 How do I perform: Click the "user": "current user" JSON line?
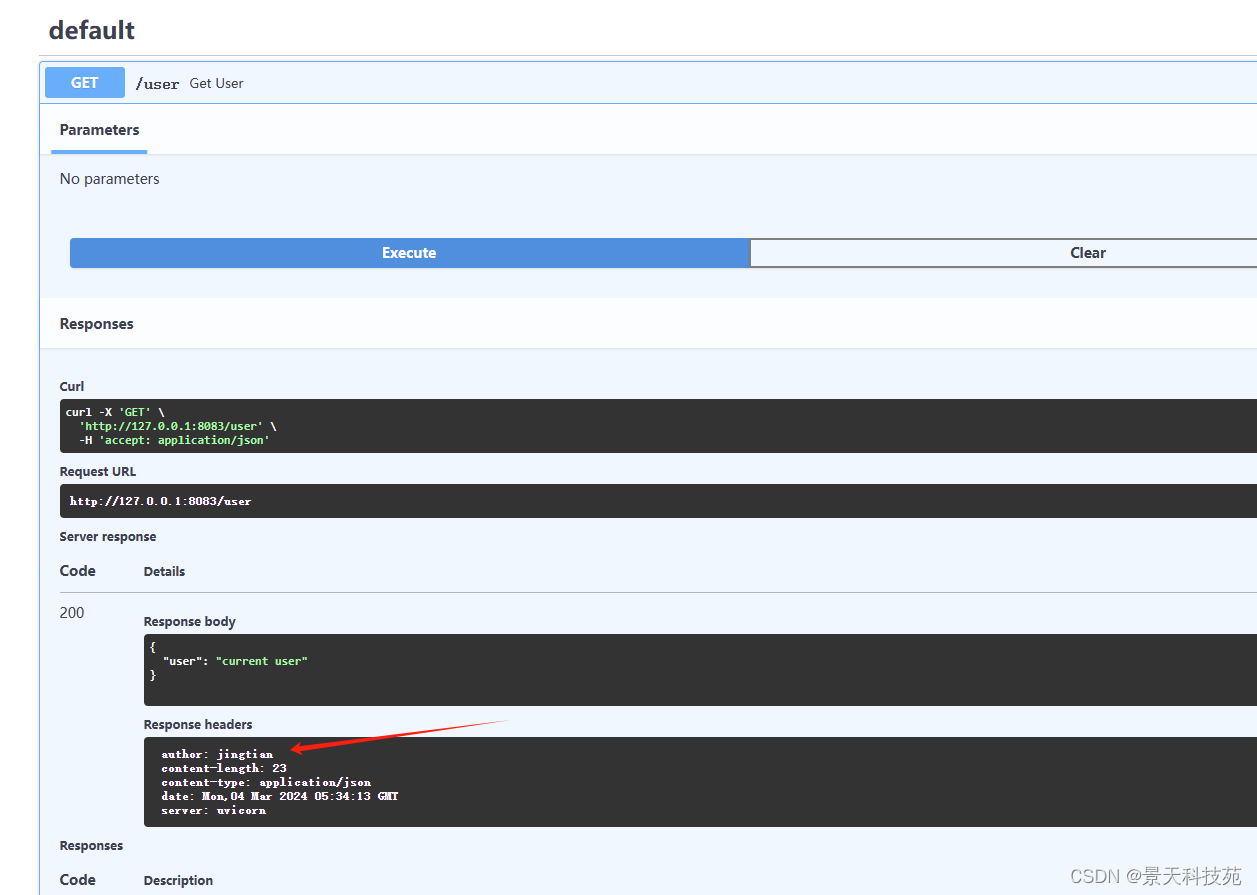click(236, 661)
